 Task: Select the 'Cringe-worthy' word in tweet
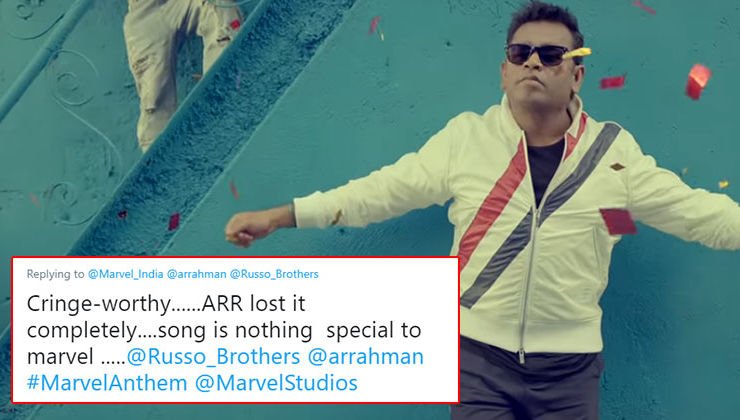pyautogui.click(x=98, y=304)
